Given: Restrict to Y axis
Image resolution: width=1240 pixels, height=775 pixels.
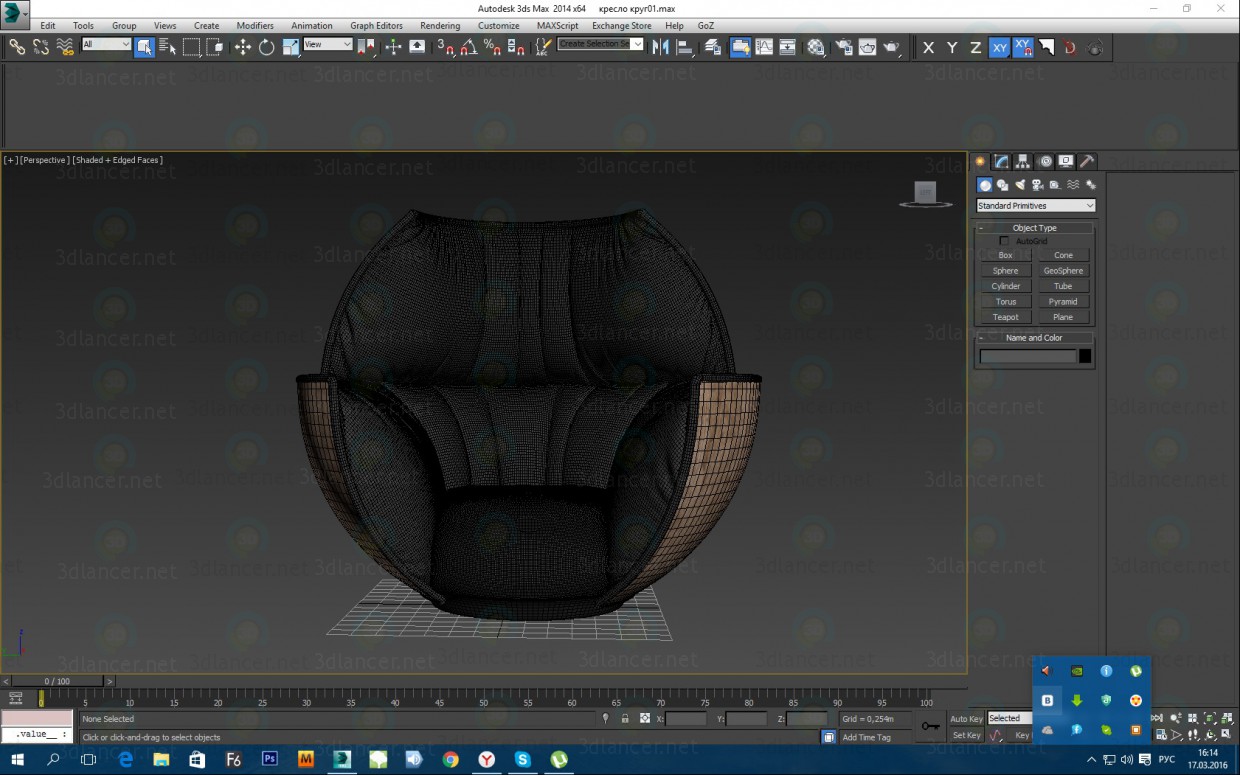Looking at the screenshot, I should click(x=952, y=47).
